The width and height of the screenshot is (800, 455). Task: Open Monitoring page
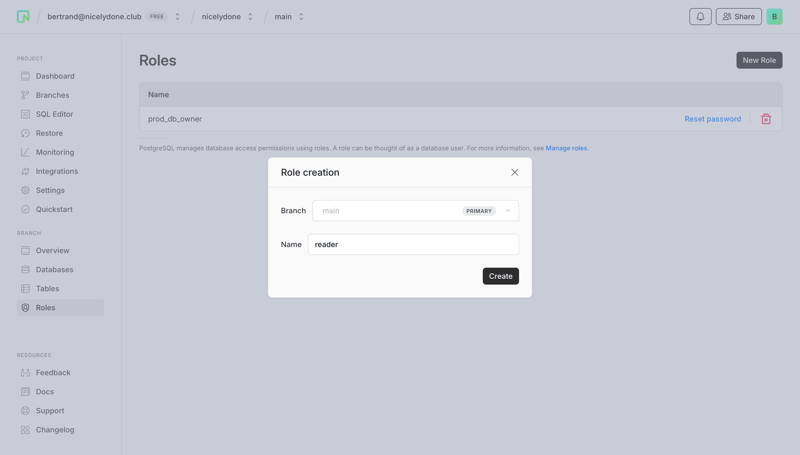(55, 152)
